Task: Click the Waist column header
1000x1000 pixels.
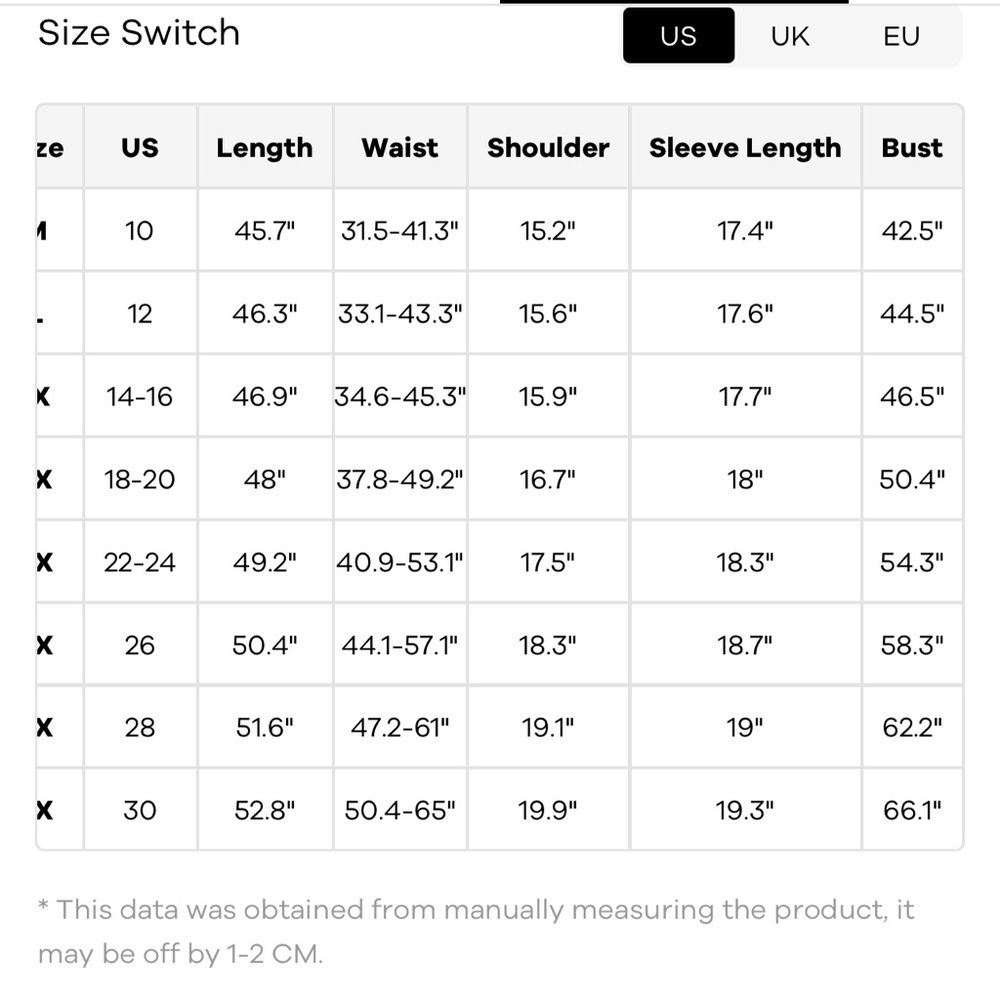Action: click(x=400, y=148)
